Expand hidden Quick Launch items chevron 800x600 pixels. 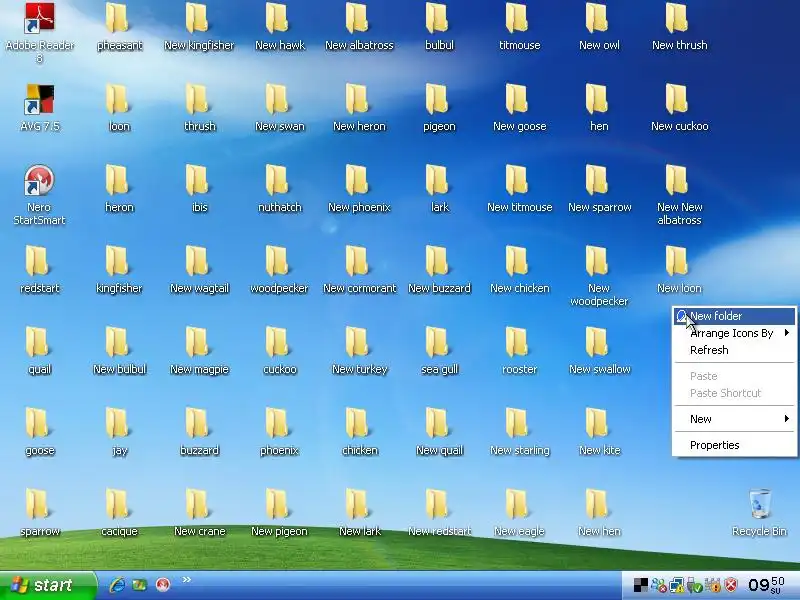(186, 580)
